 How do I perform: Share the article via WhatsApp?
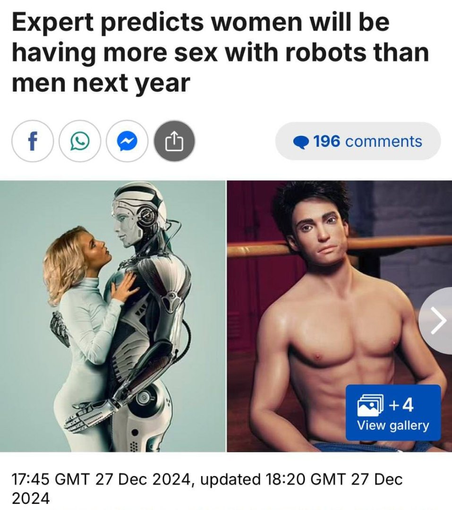80,141
